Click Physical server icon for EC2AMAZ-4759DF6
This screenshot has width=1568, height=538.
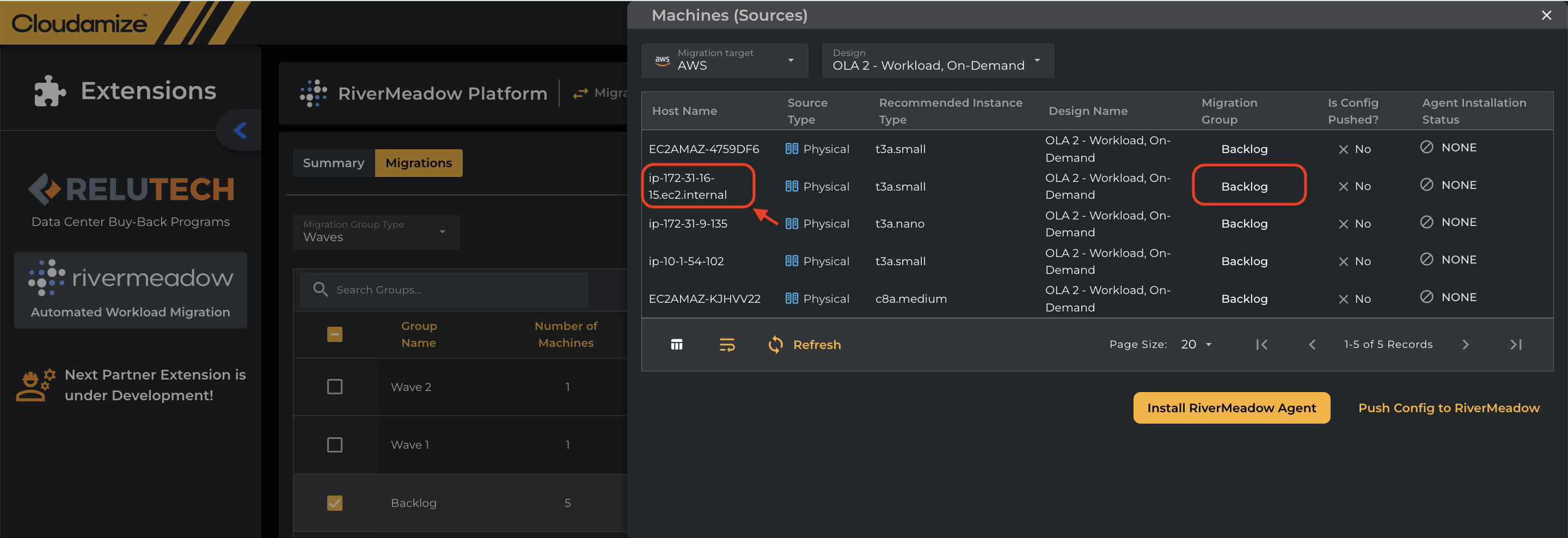tap(791, 149)
